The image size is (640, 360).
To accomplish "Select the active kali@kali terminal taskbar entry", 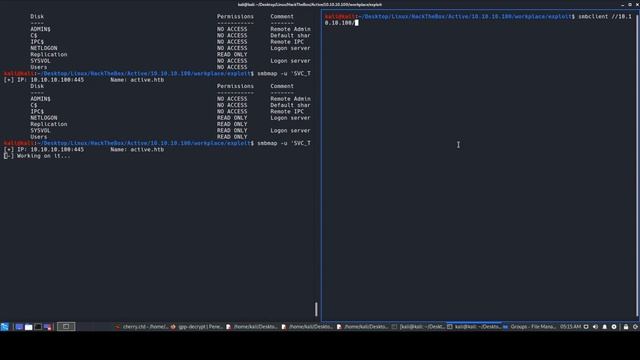I will click(473, 327).
